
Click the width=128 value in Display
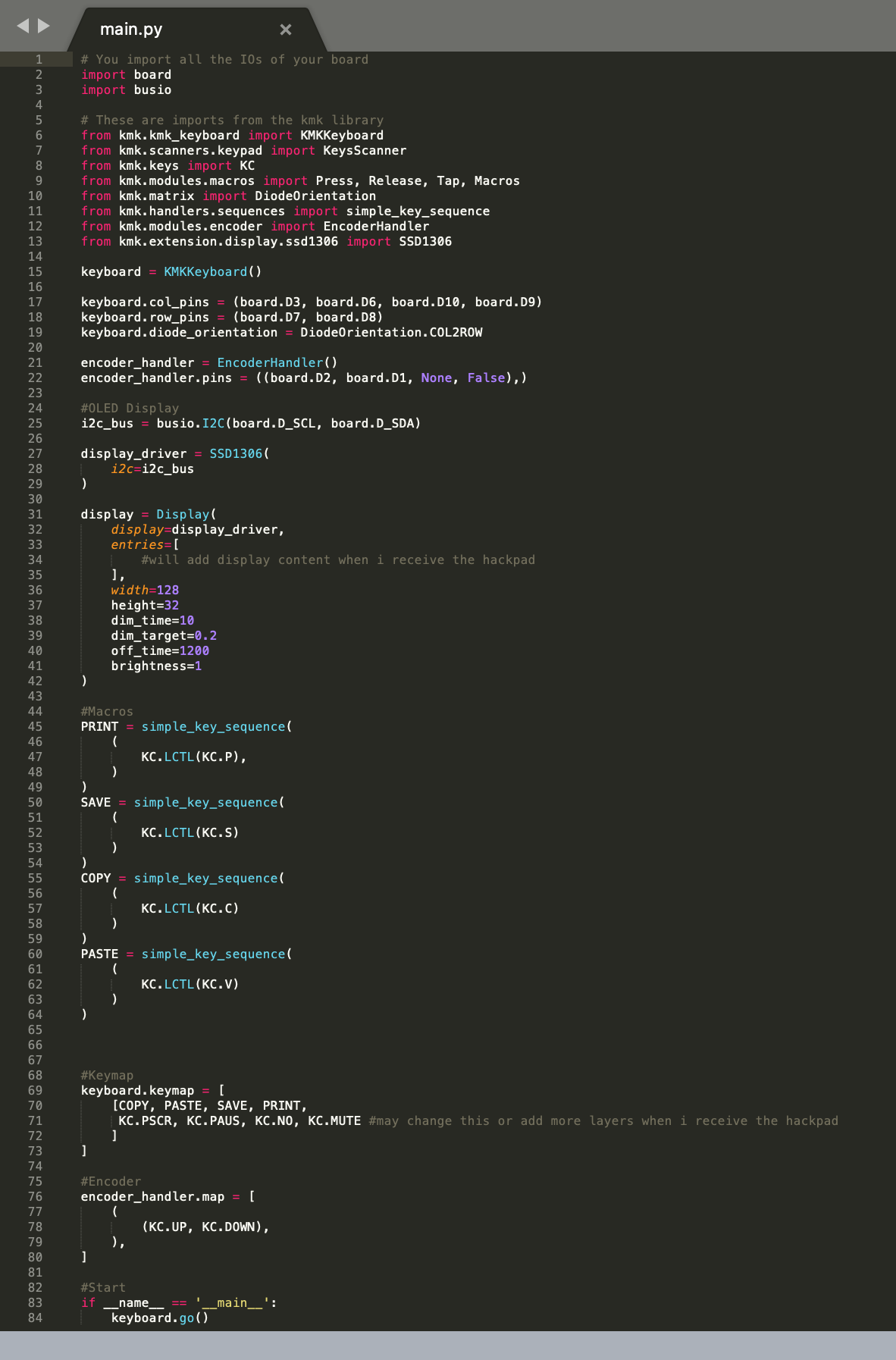click(x=145, y=590)
